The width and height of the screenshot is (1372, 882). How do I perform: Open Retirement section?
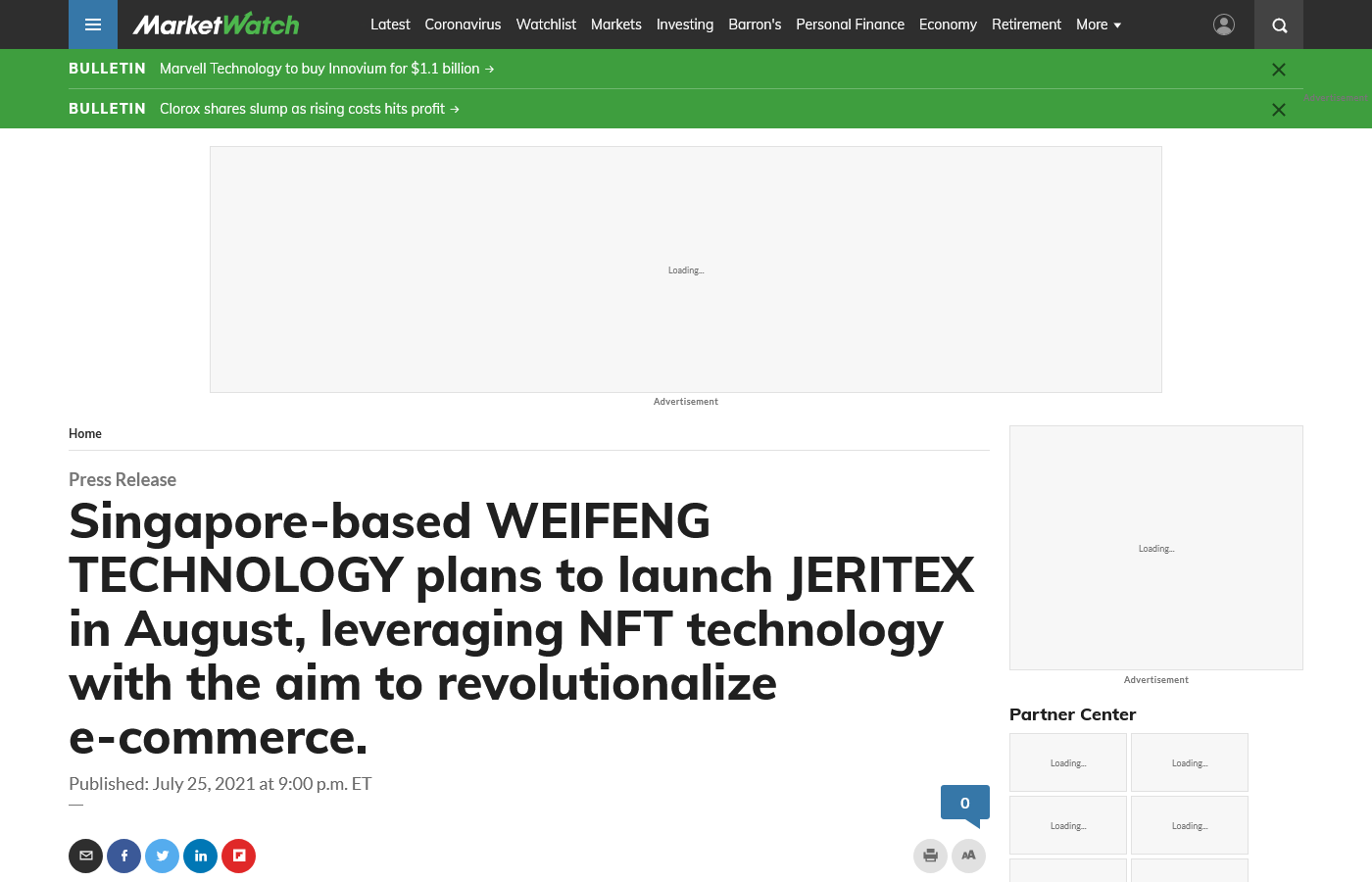tap(1026, 24)
